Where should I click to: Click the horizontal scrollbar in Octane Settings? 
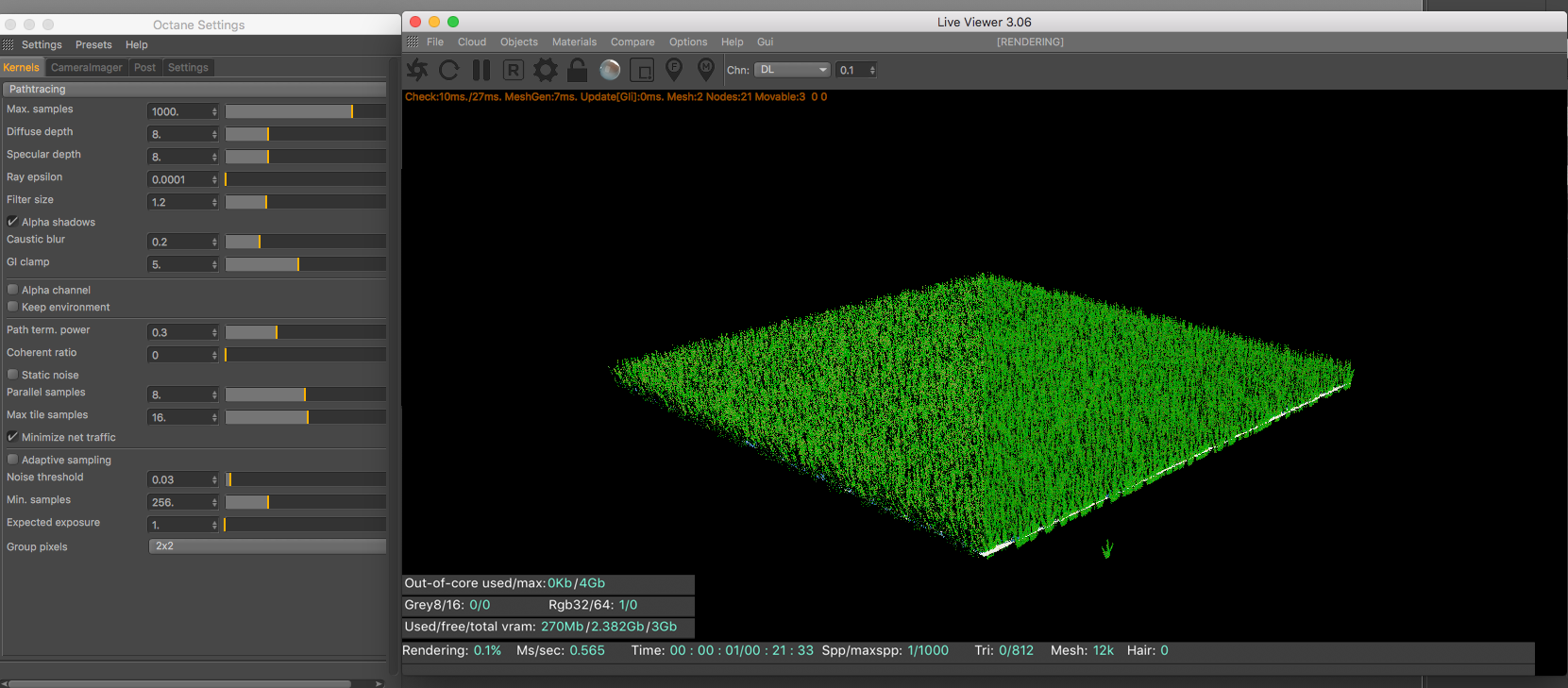pyautogui.click(x=179, y=683)
